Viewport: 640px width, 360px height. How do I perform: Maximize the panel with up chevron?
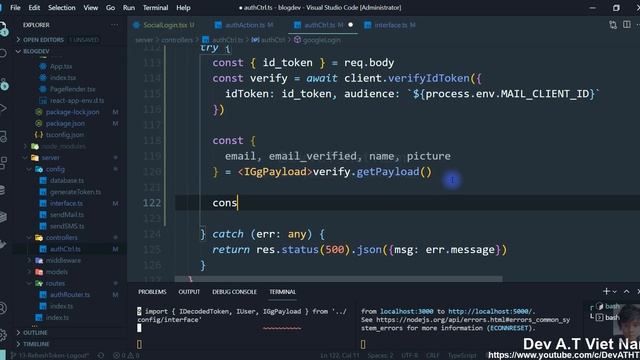[x=627, y=291]
